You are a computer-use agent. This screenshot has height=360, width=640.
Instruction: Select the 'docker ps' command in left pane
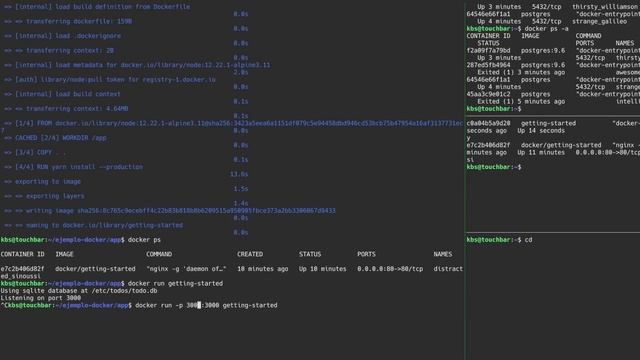144,240
